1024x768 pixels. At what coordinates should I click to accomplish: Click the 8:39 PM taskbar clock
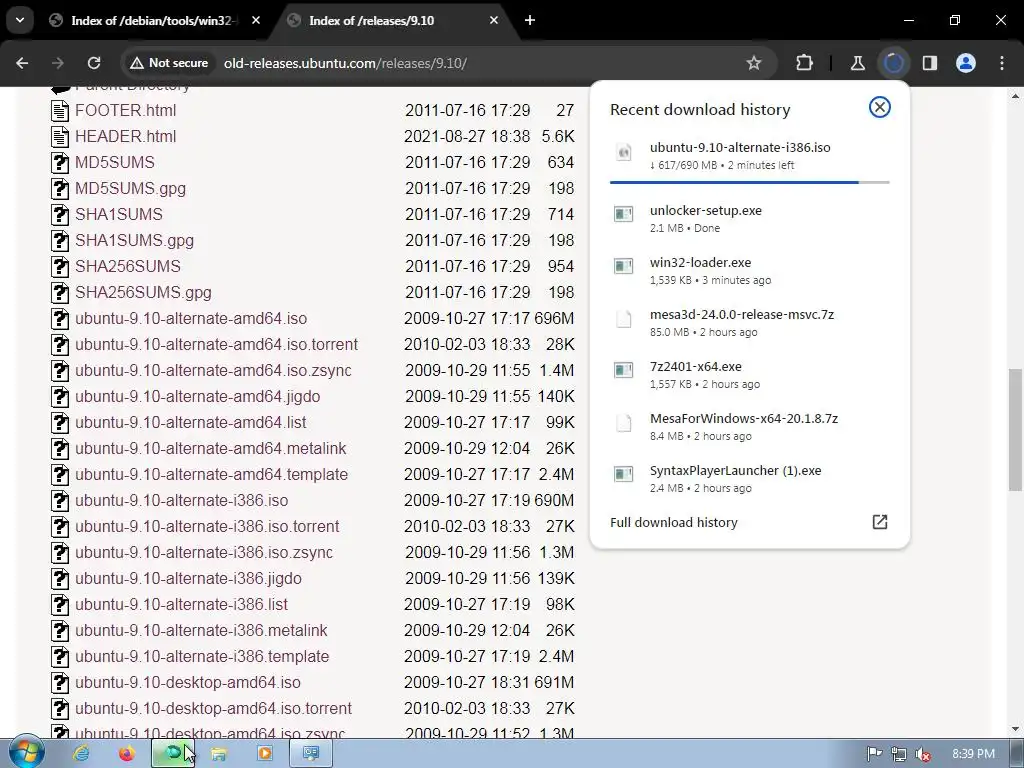[974, 754]
